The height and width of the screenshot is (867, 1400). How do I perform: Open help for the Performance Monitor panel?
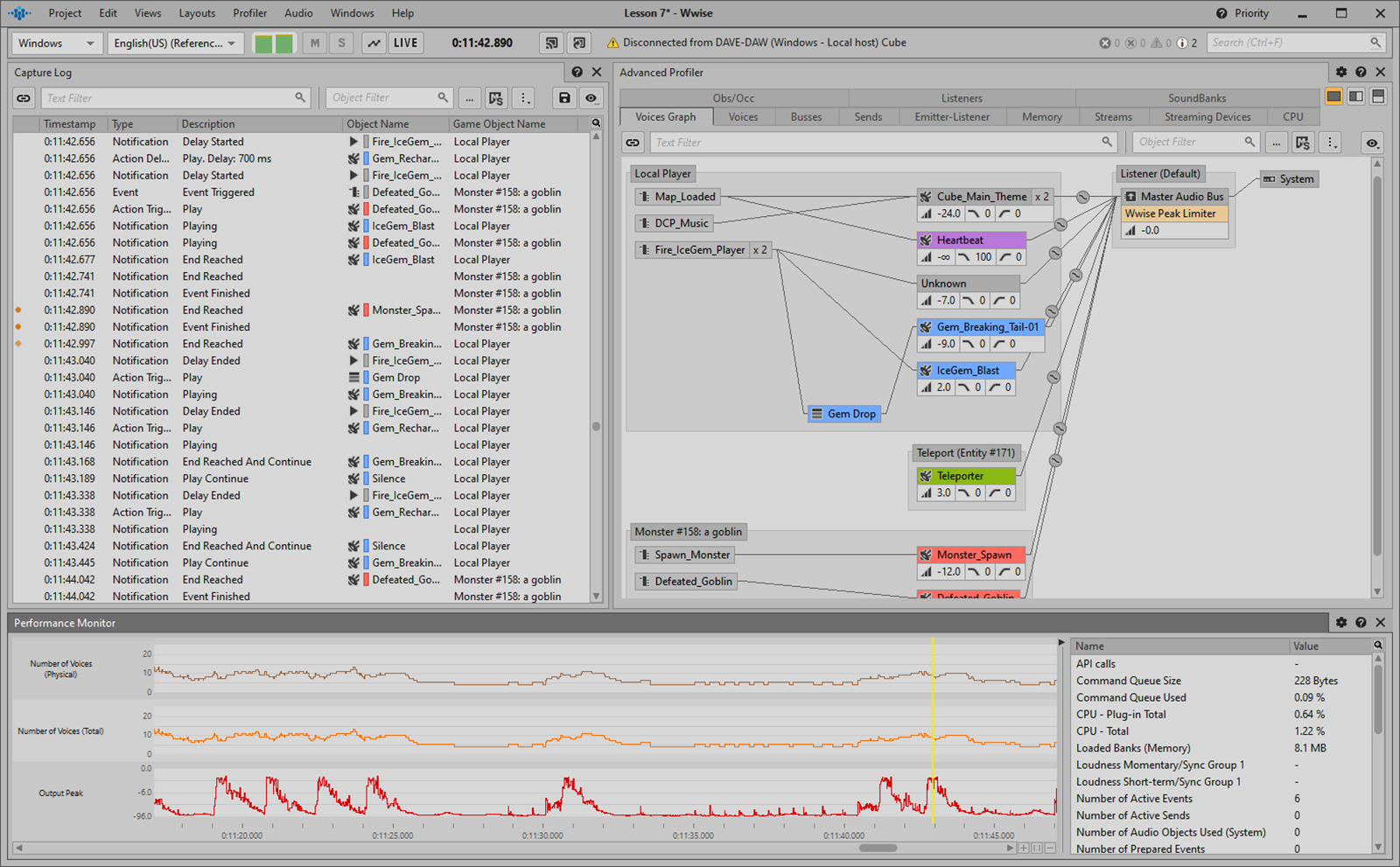[x=1361, y=622]
